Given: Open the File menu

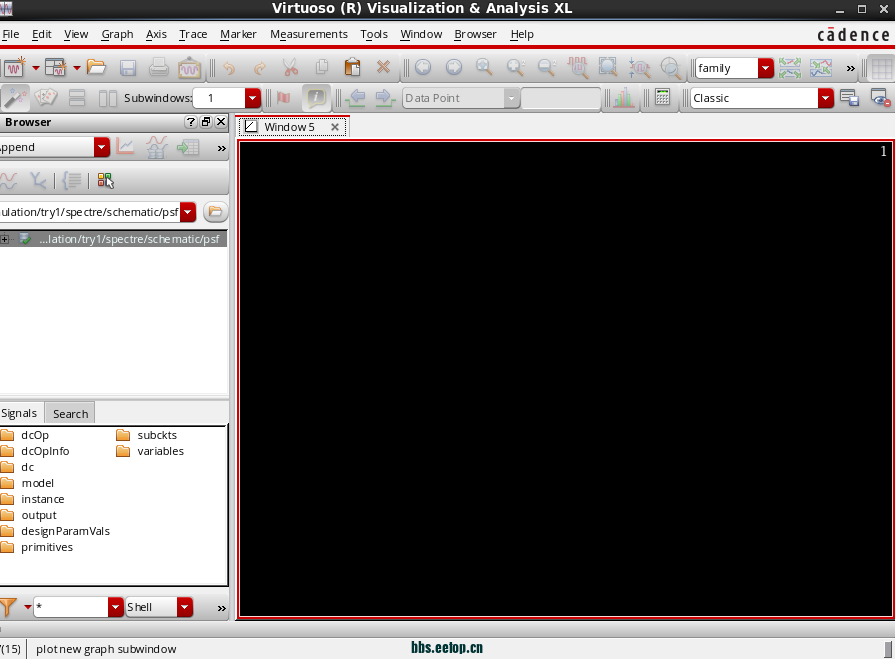Looking at the screenshot, I should coord(10,34).
